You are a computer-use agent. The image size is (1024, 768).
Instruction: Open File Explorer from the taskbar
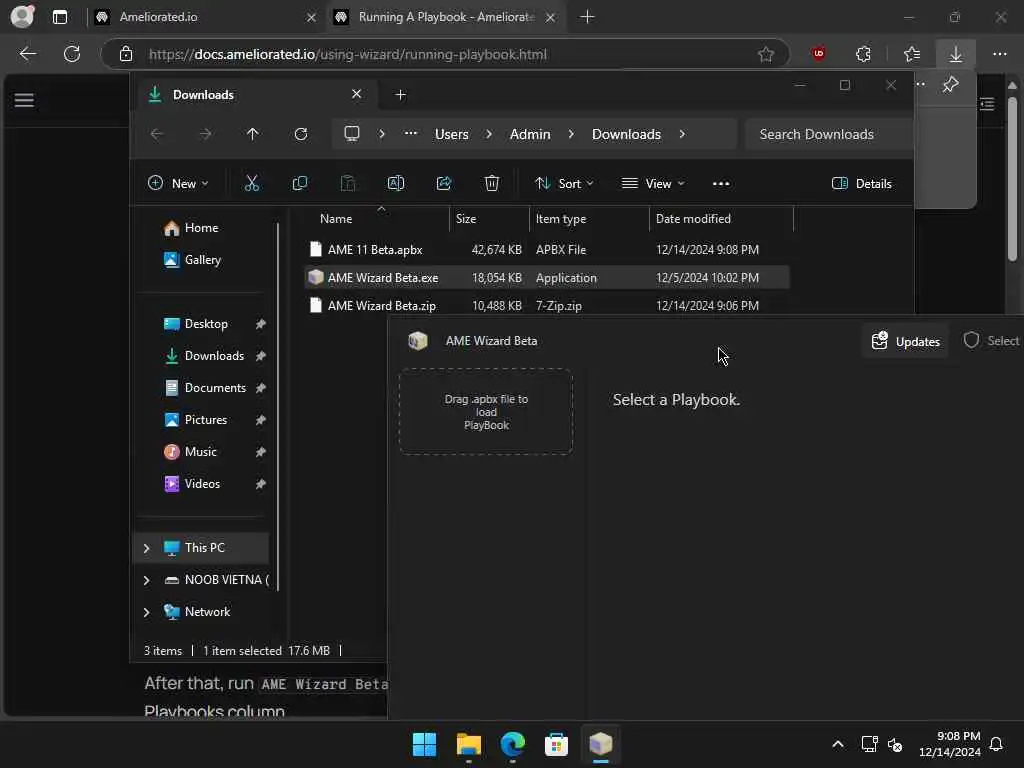(x=468, y=744)
